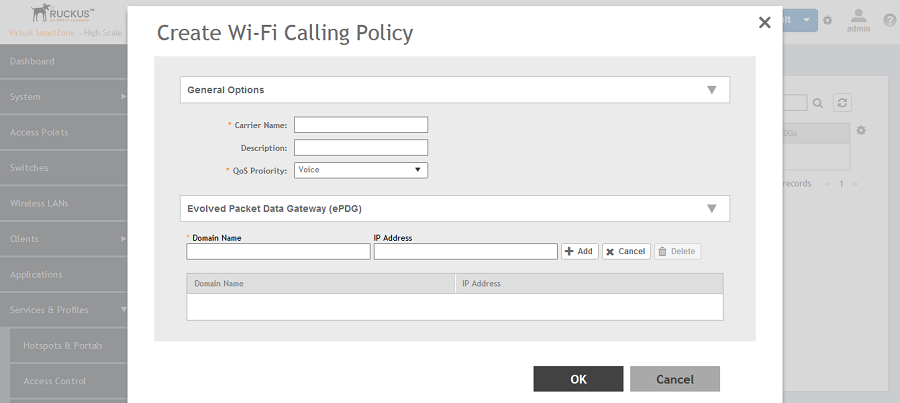Screen dimensions: 900x403
Task: Close the Create Wi-Fi Calling Policy dialog
Action: click(x=764, y=22)
